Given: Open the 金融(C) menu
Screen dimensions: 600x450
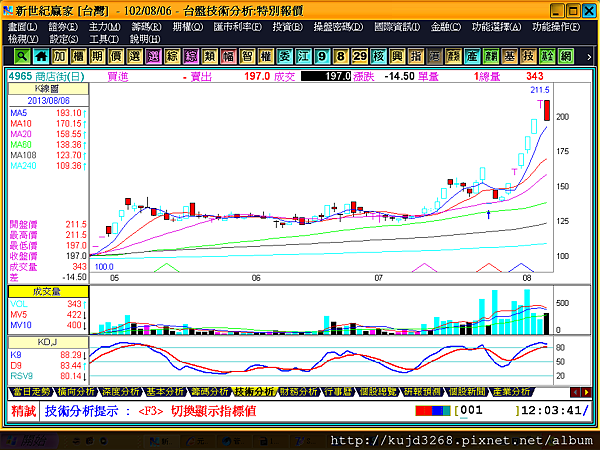Looking at the screenshot, I should tap(446, 27).
